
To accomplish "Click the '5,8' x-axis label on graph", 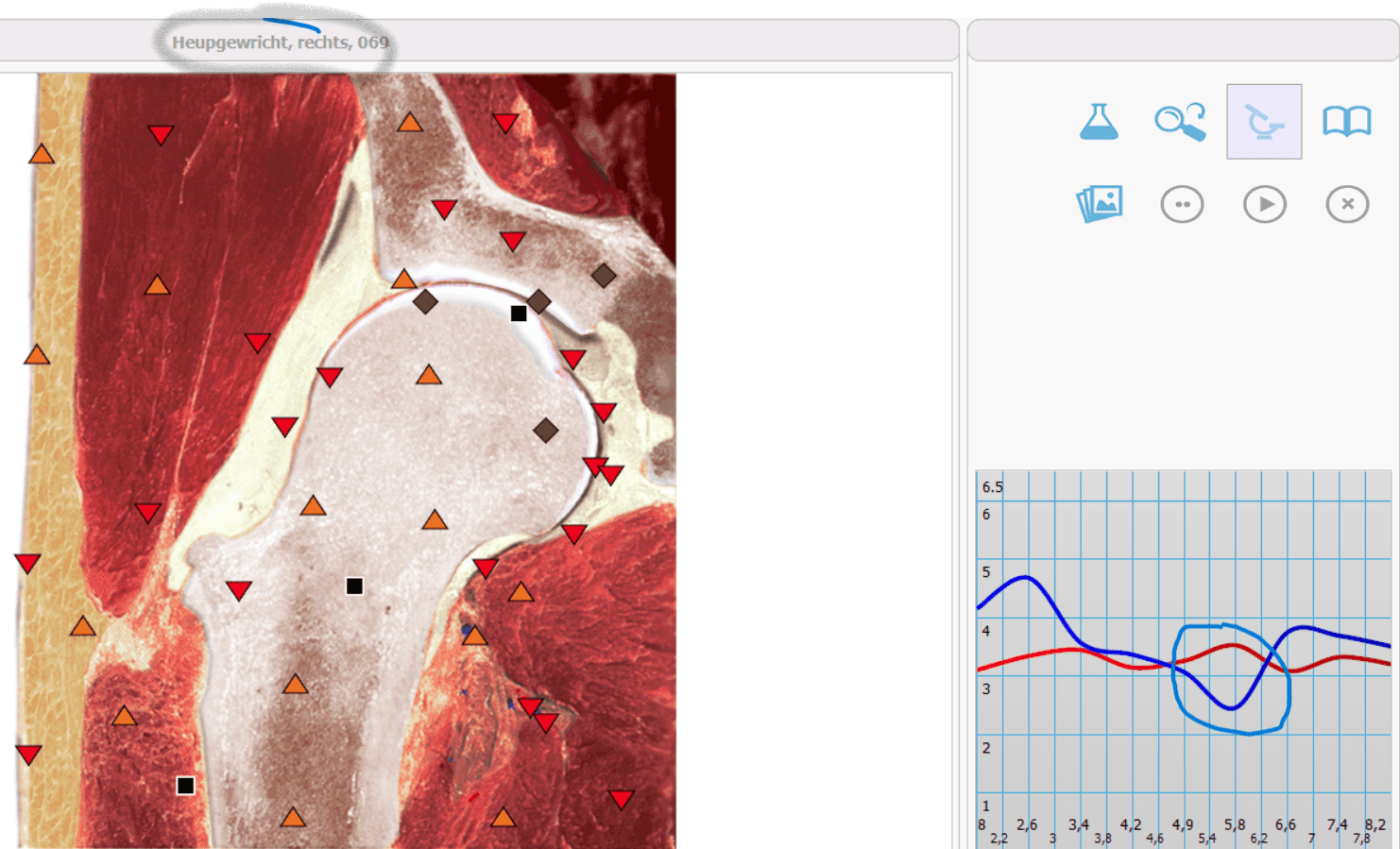I will tap(1234, 824).
